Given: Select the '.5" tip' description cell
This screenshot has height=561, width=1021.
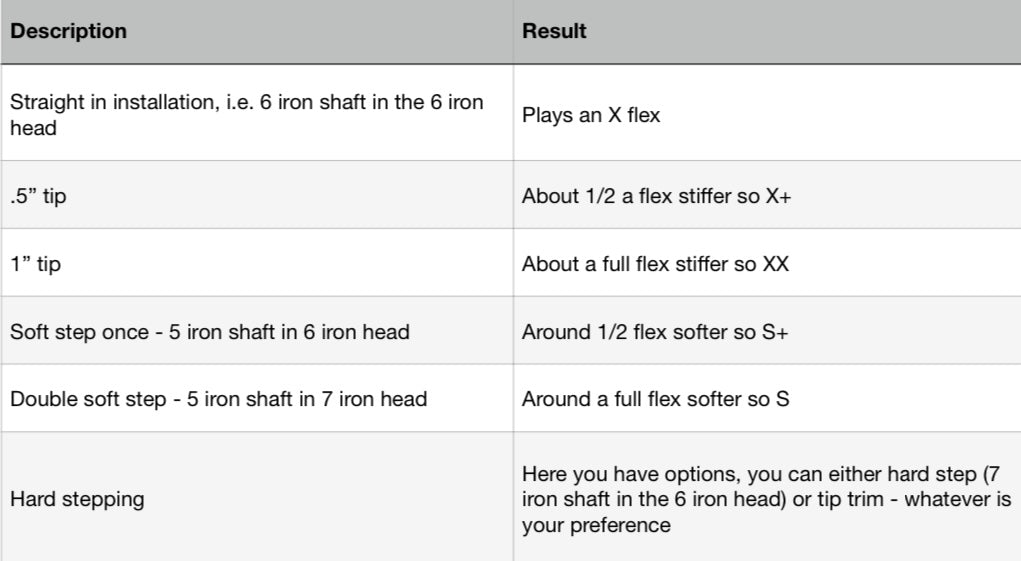Looking at the screenshot, I should click(38, 196).
